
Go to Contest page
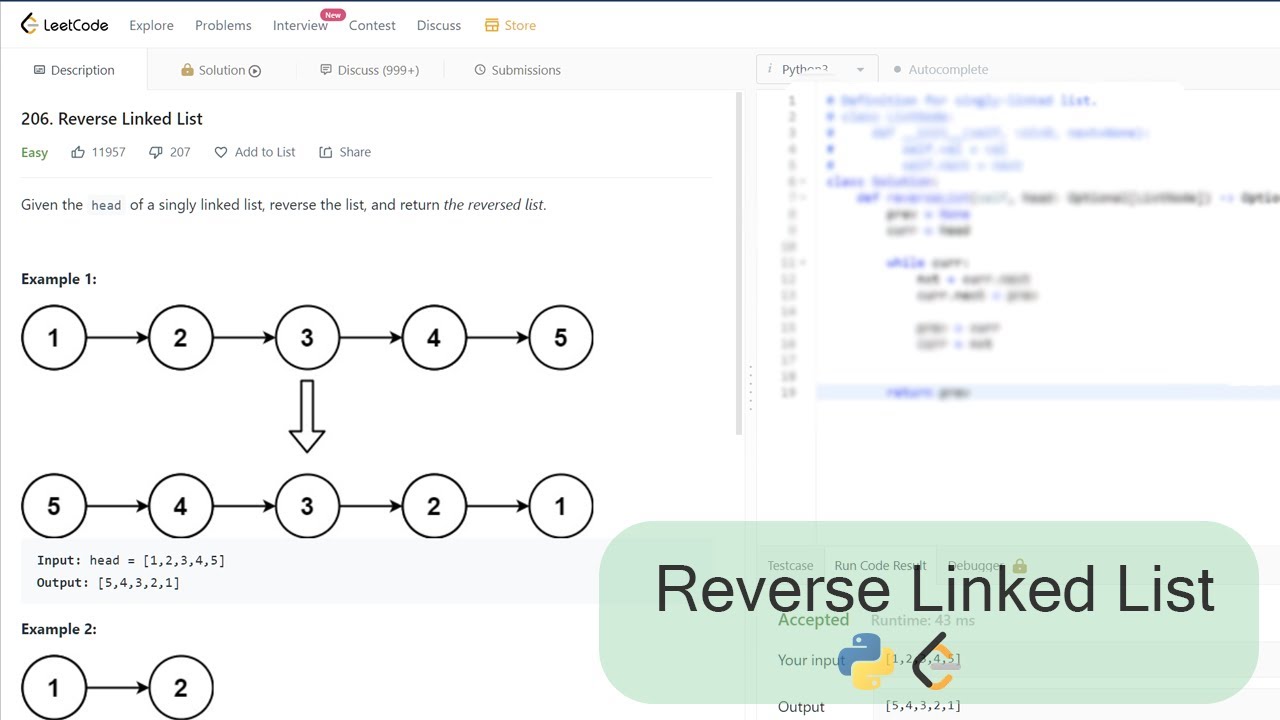tap(372, 25)
